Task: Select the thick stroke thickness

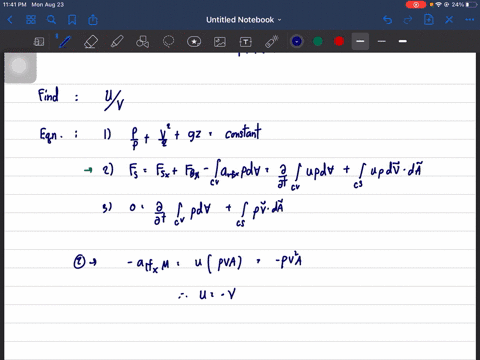Action: (x=403, y=41)
